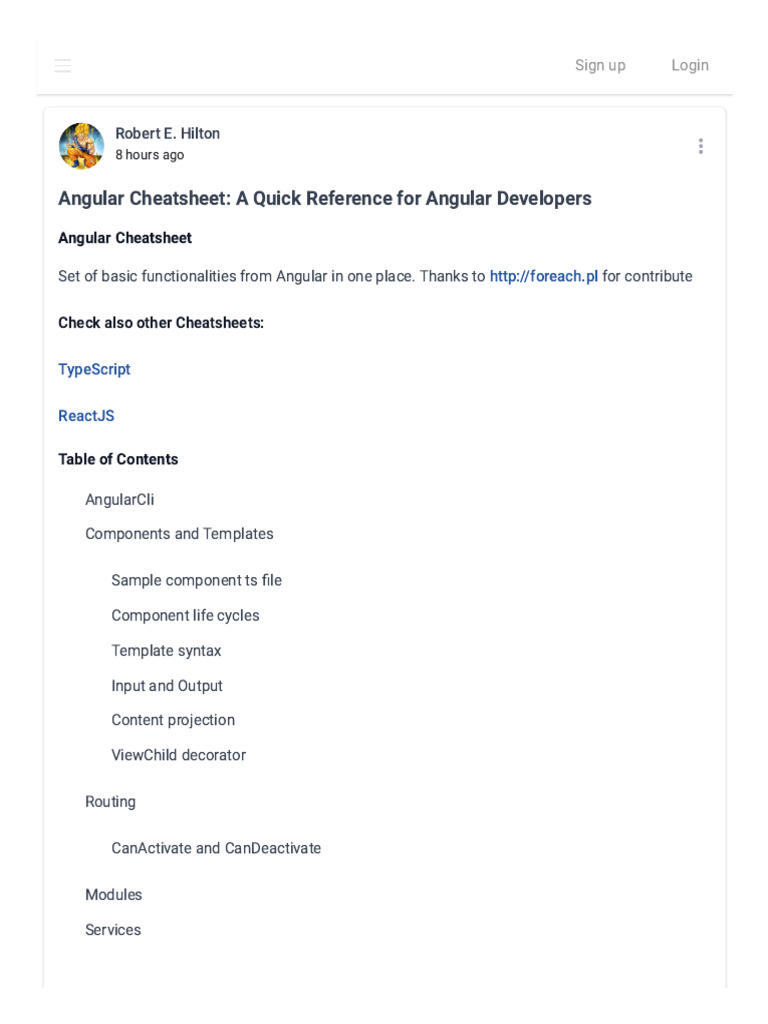Viewport: 768px width, 1024px height.
Task: Open CanActivate and CanDeactivate entry
Action: pyautogui.click(x=216, y=848)
